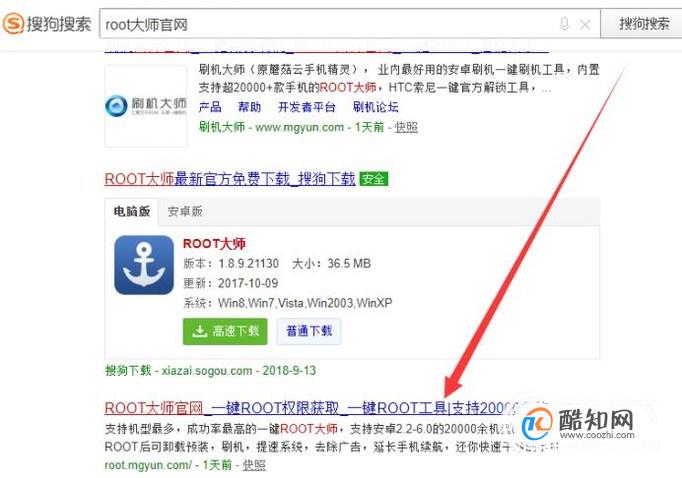
Task: Click the text 更新：2017-10-09
Action: (231, 284)
